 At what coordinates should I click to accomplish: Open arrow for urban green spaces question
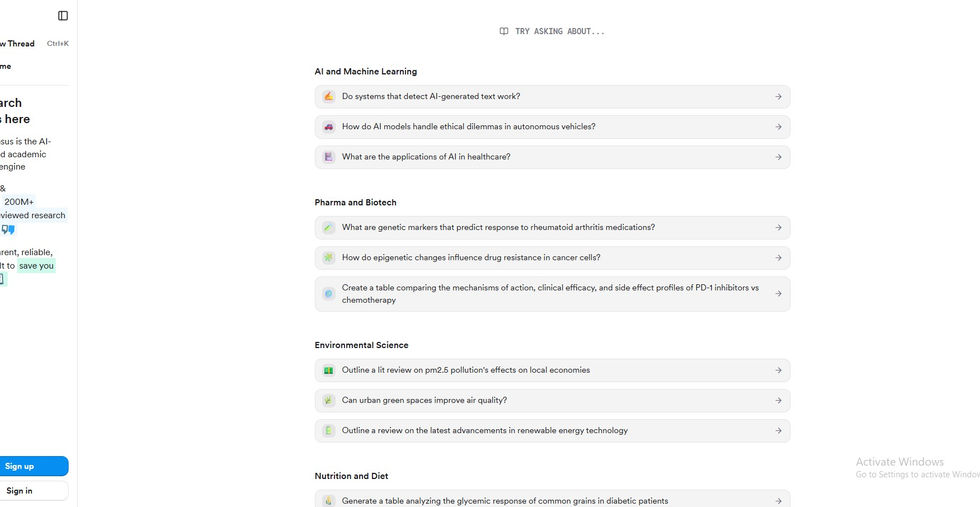[x=778, y=401]
